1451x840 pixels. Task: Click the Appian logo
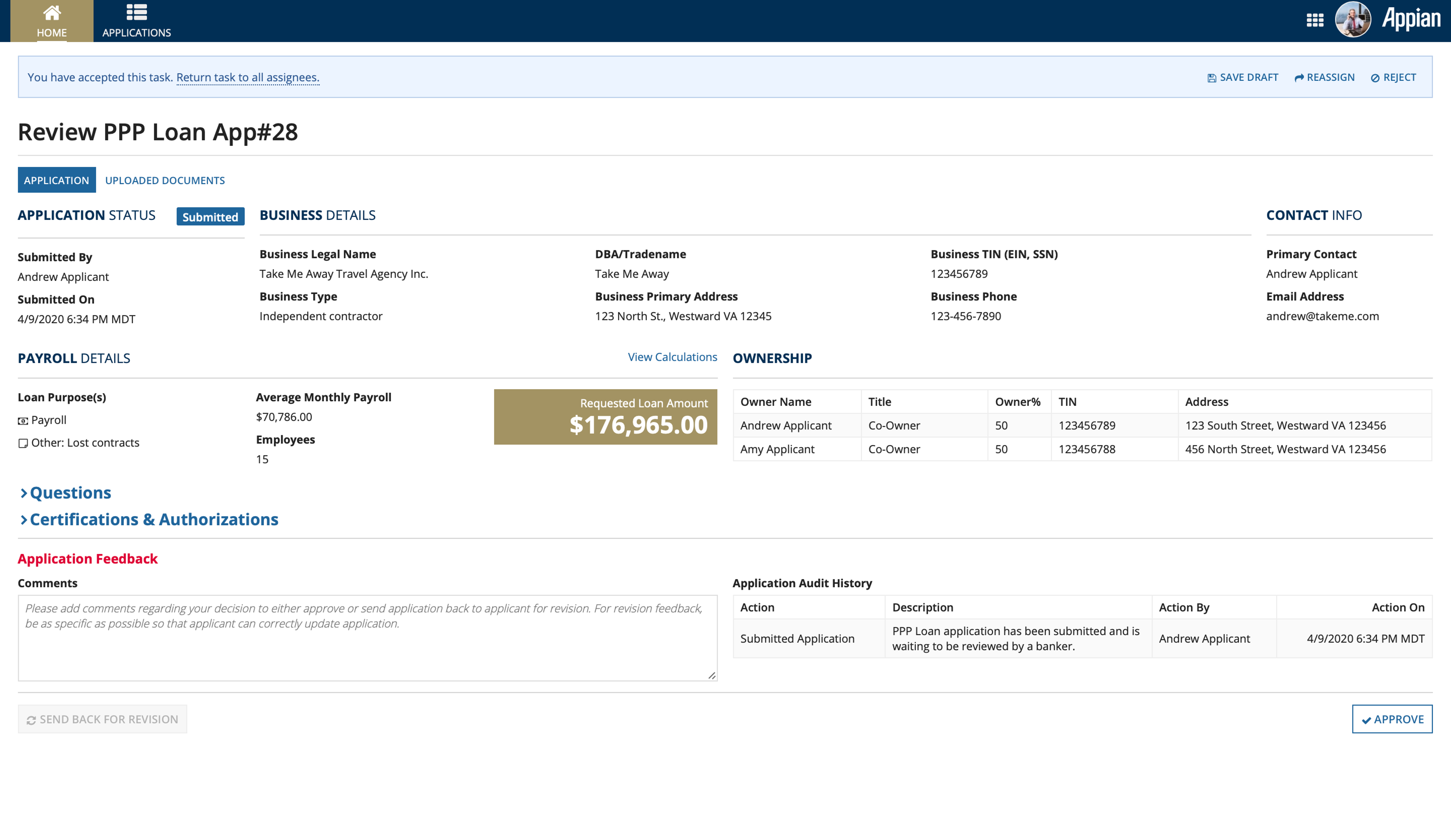click(x=1411, y=19)
